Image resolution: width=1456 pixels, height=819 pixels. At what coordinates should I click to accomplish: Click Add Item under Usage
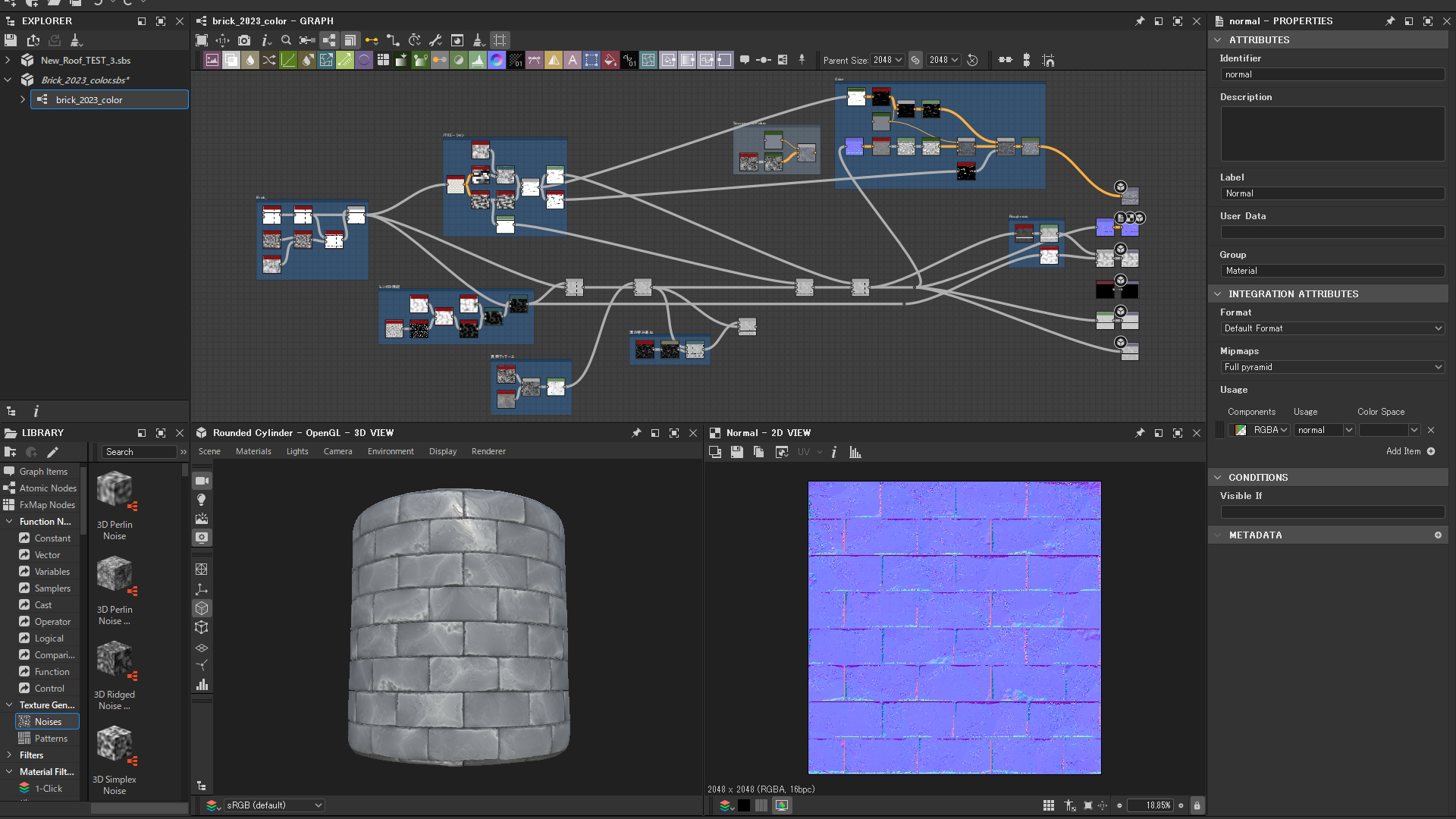tap(1410, 451)
